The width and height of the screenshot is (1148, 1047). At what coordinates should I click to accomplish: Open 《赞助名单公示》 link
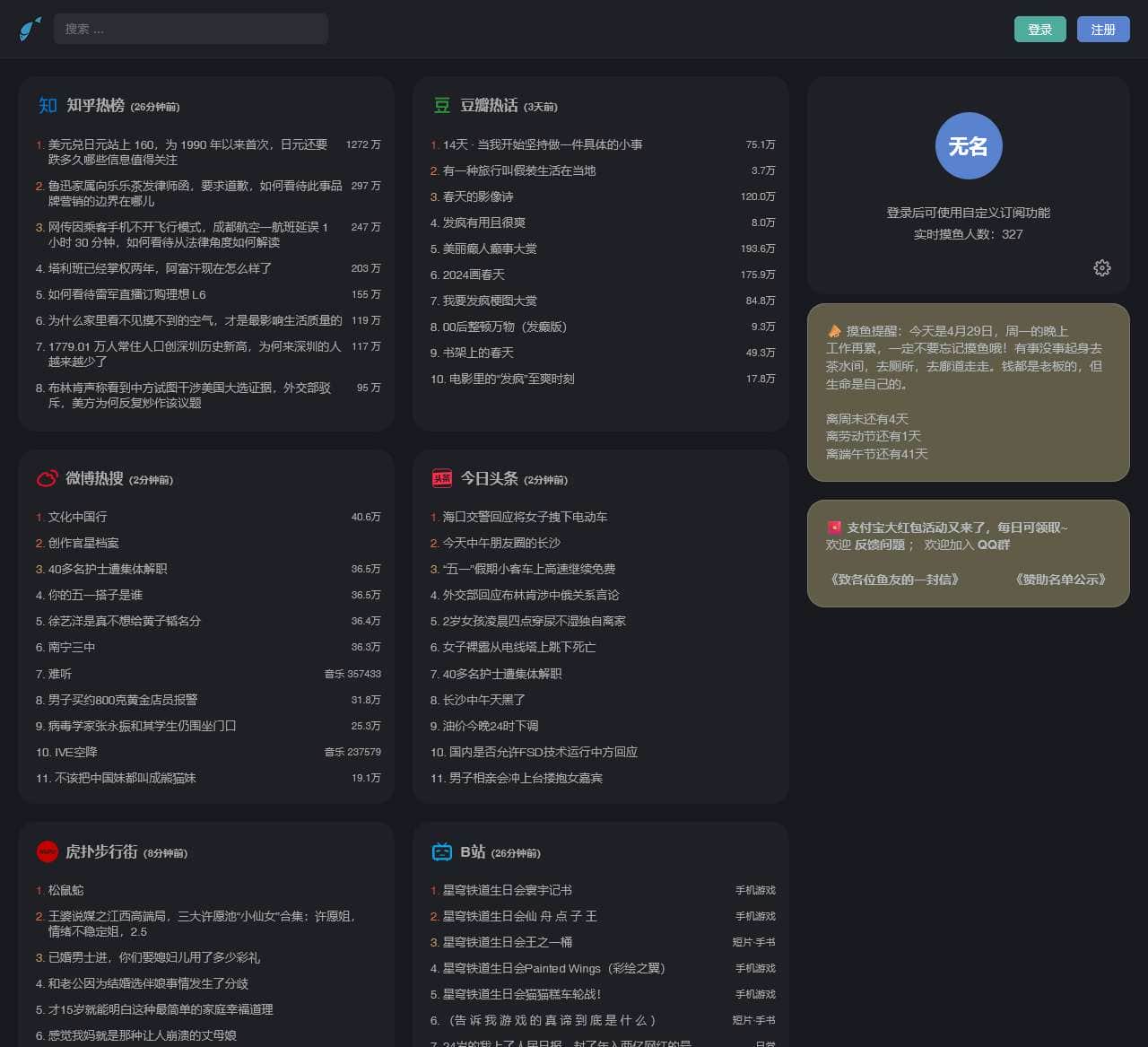1060,580
